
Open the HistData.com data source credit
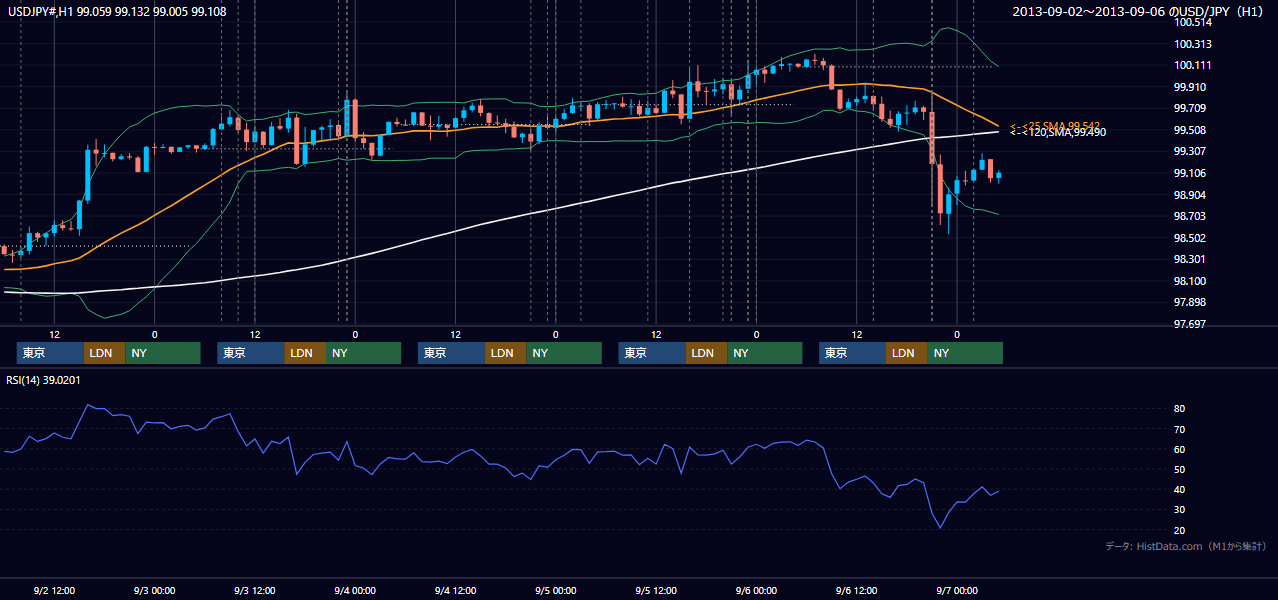(1185, 546)
